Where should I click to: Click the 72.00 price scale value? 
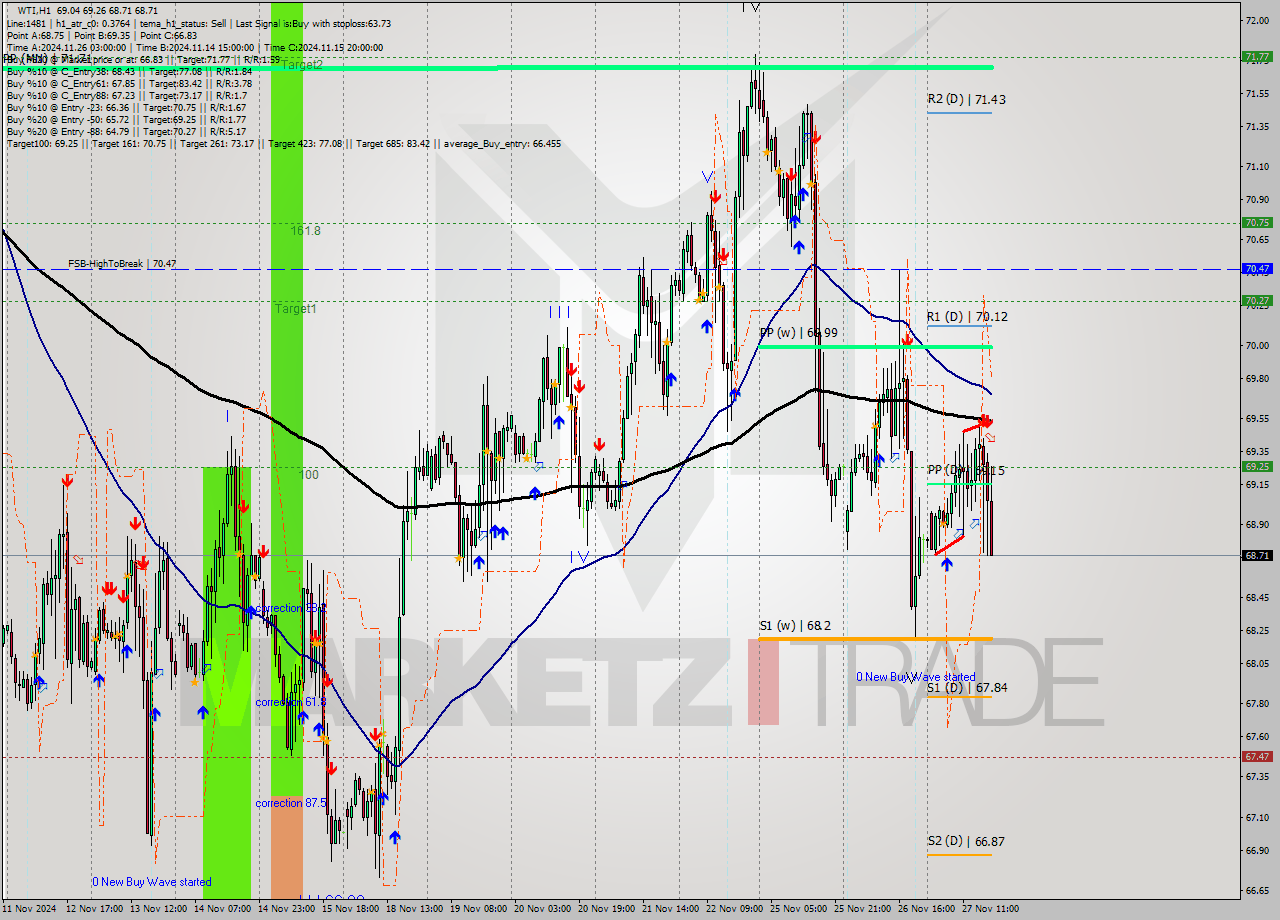pyautogui.click(x=1256, y=20)
